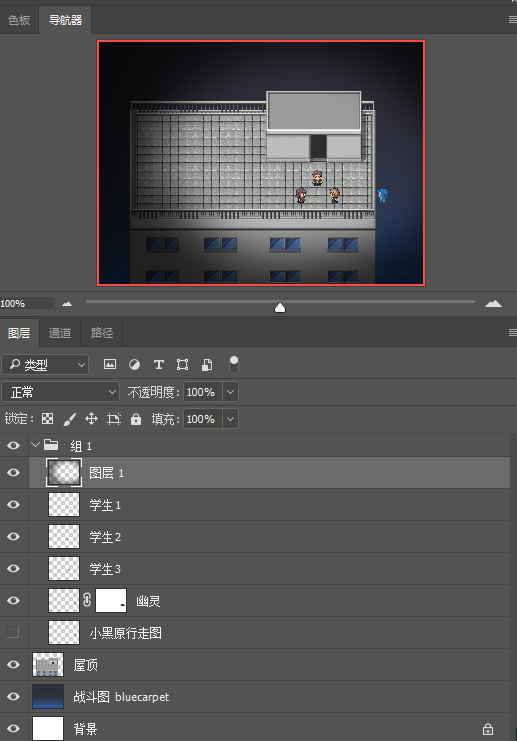Viewport: 517px width, 741px height.
Task: Hide the 组 1 group
Action: point(14,445)
